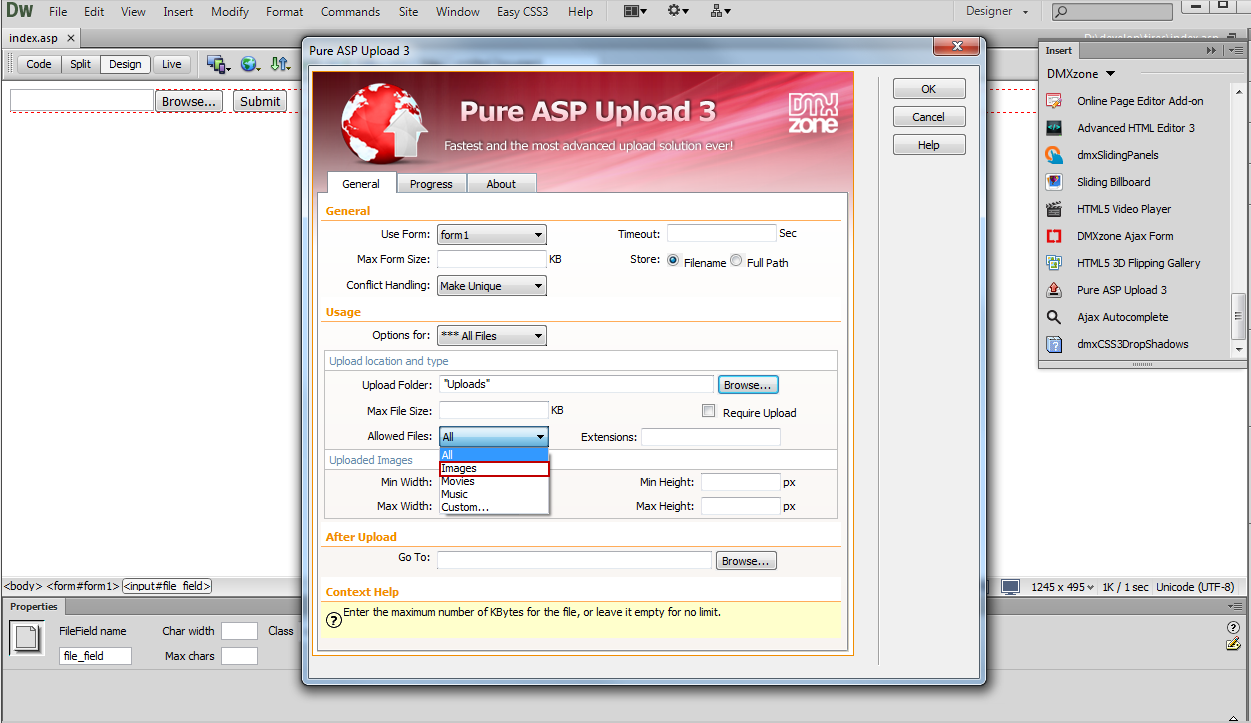Click Upload Folder text field
Screen dimensions: 1251x723
(576, 384)
